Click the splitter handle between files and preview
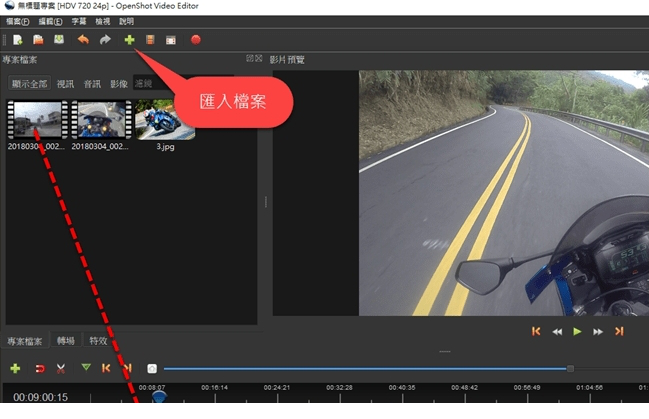 click(266, 202)
